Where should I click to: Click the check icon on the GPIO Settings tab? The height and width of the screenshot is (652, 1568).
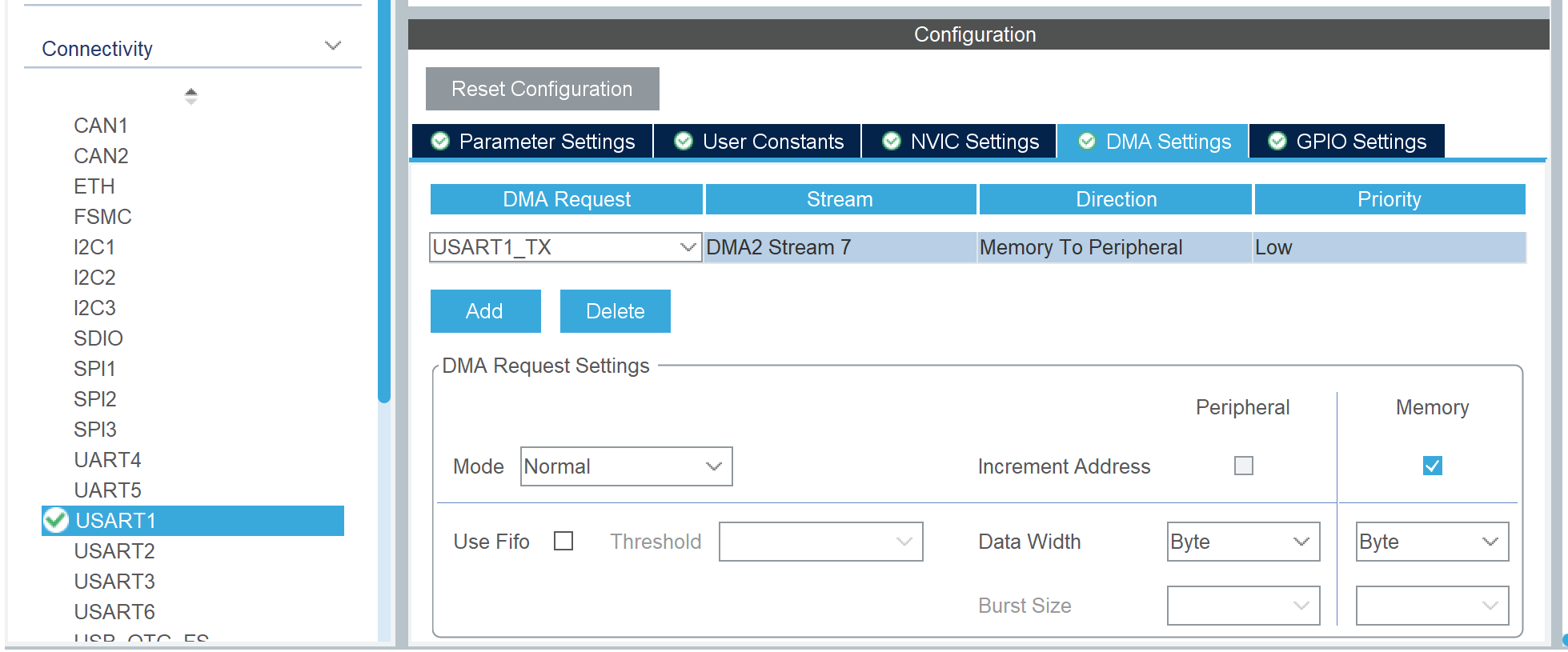1277,142
